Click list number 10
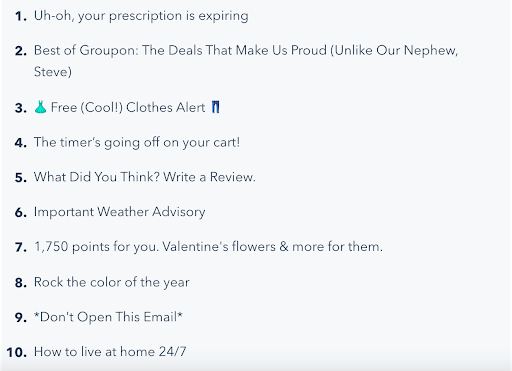Image resolution: width=512 pixels, height=371 pixels. pos(17,352)
